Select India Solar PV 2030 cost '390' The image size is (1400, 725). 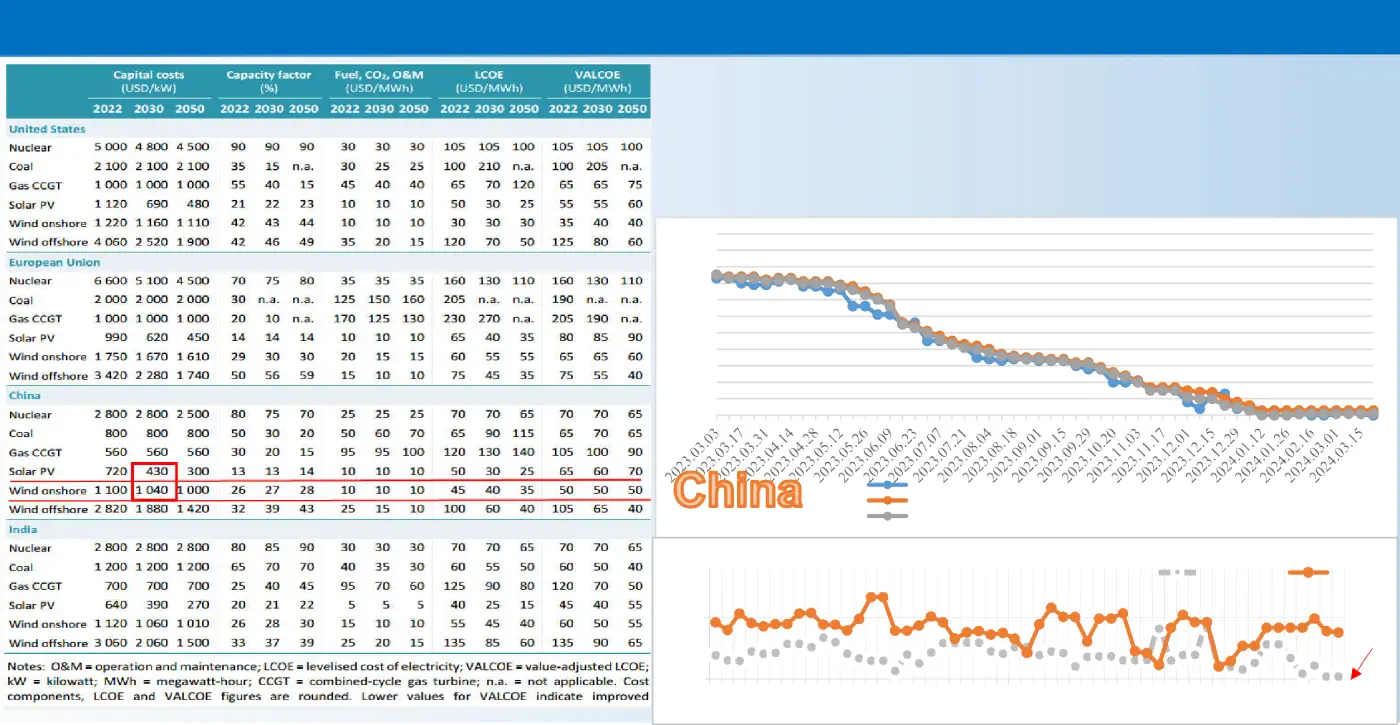[x=156, y=605]
